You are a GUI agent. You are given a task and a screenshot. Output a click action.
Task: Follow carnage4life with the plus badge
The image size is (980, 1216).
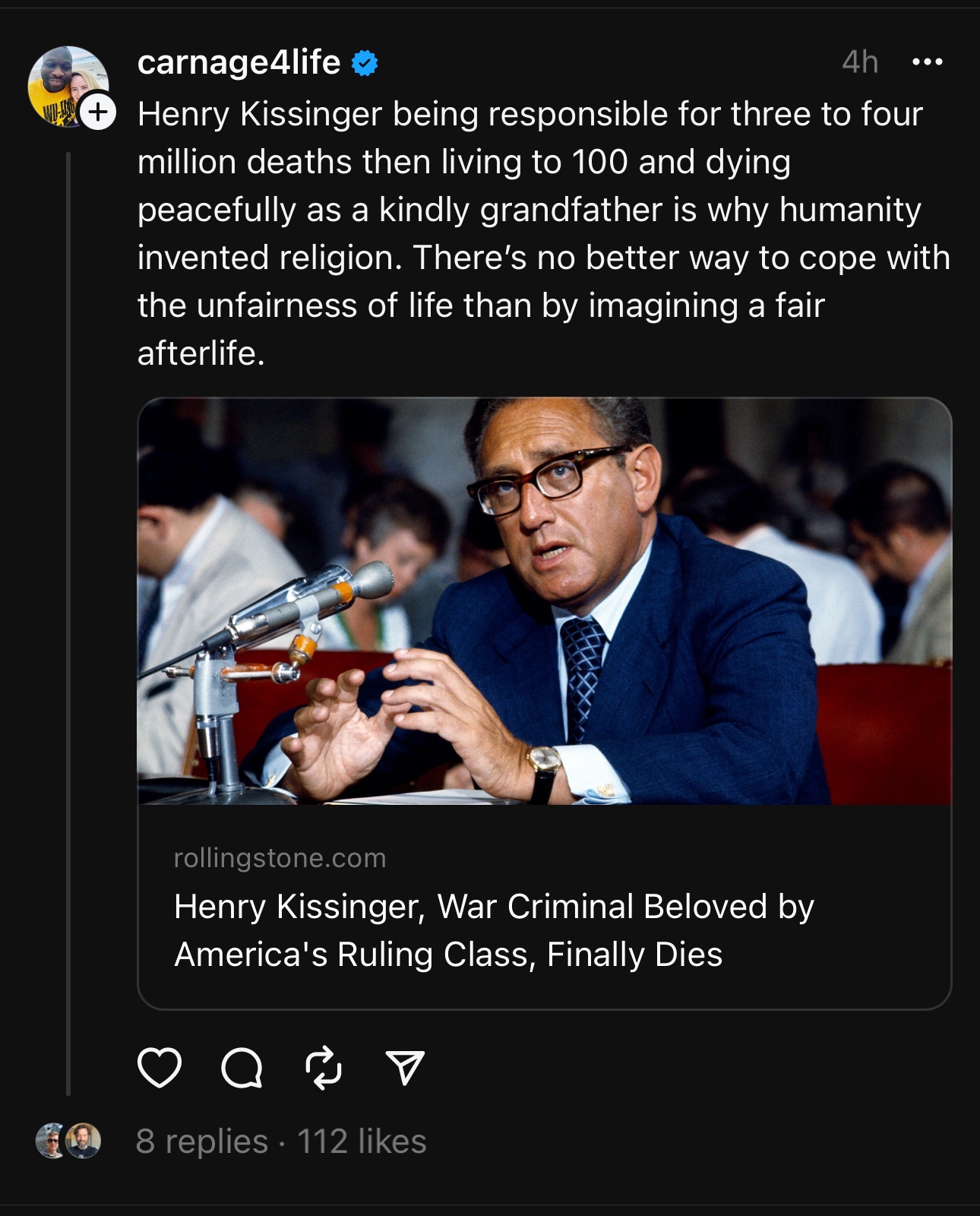click(98, 112)
